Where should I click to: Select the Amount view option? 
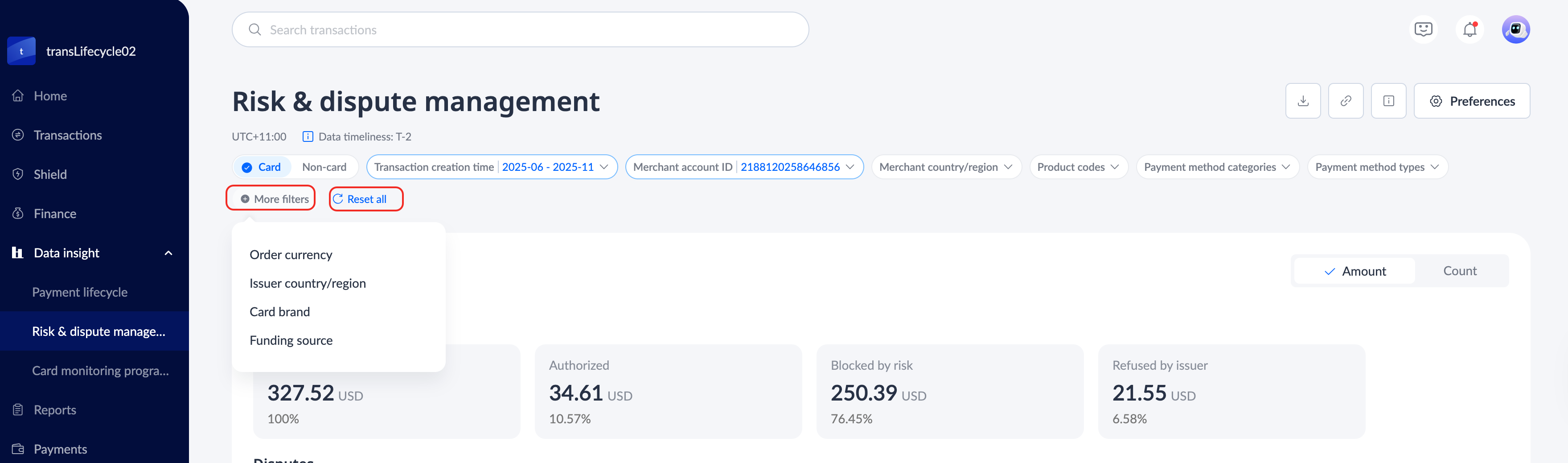point(1355,271)
